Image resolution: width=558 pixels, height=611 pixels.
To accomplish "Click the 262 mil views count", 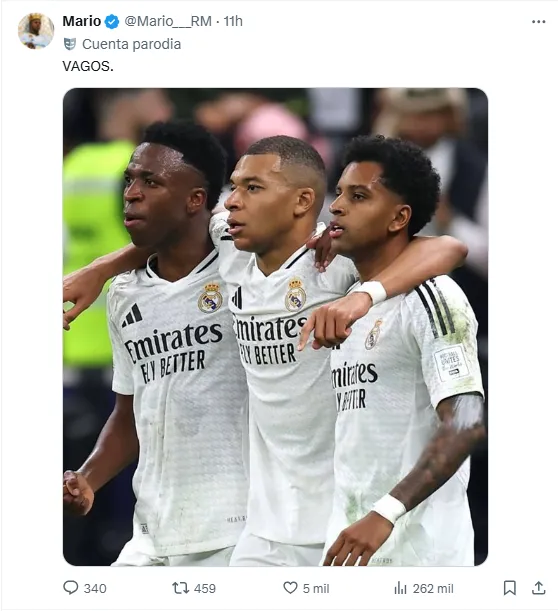I will 433,588.
